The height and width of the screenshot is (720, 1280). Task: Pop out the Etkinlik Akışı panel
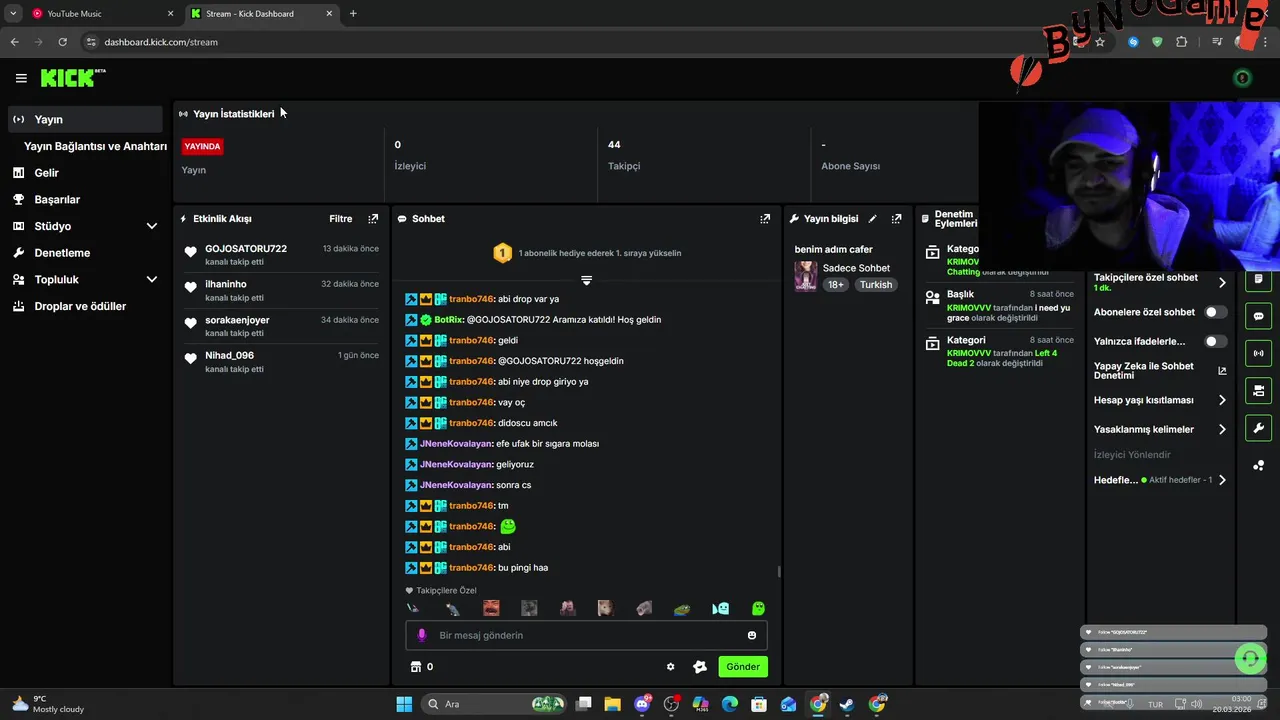[373, 219]
